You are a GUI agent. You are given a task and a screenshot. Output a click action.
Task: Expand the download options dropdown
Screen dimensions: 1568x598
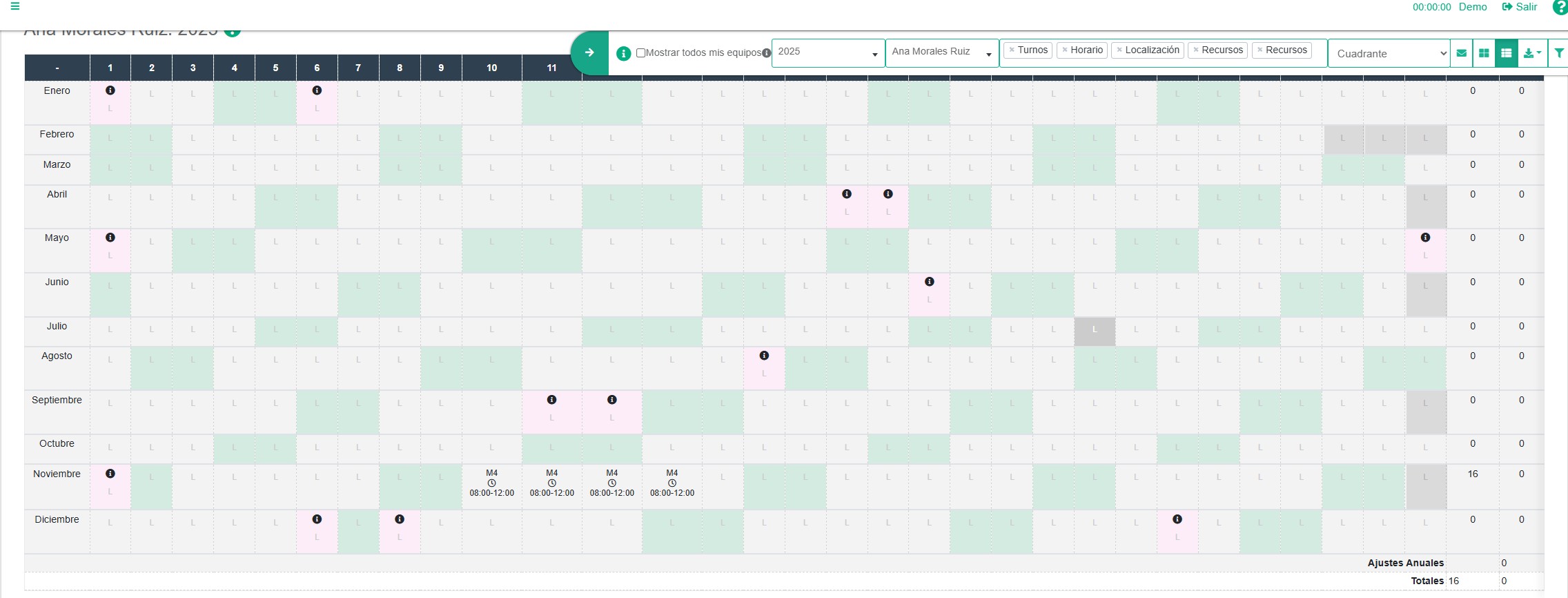pos(1531,53)
